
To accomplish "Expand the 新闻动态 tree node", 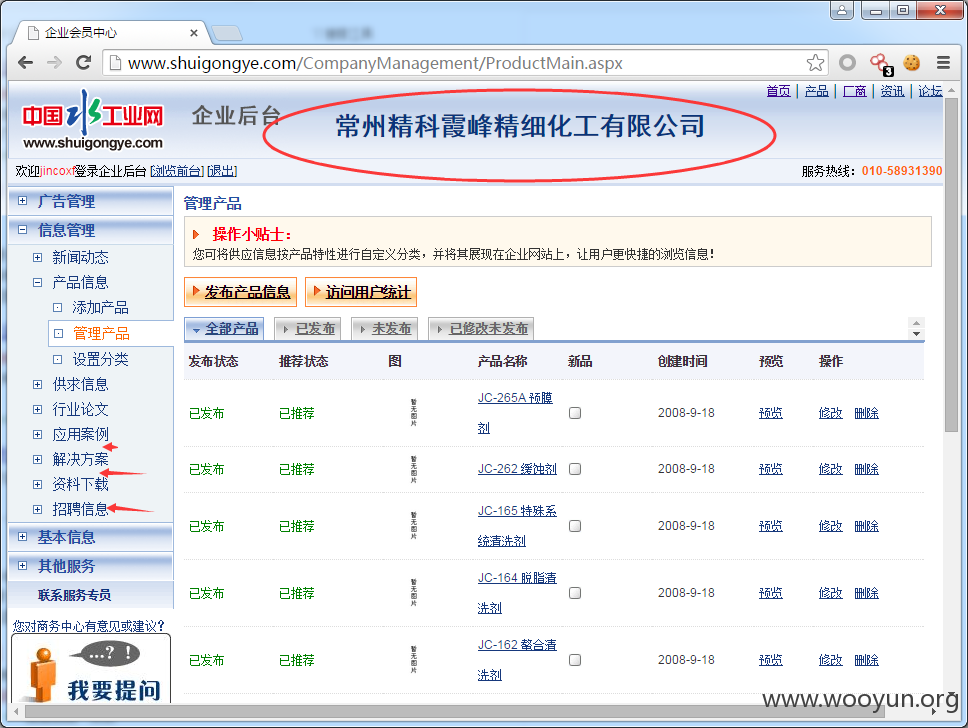I will click(x=38, y=257).
